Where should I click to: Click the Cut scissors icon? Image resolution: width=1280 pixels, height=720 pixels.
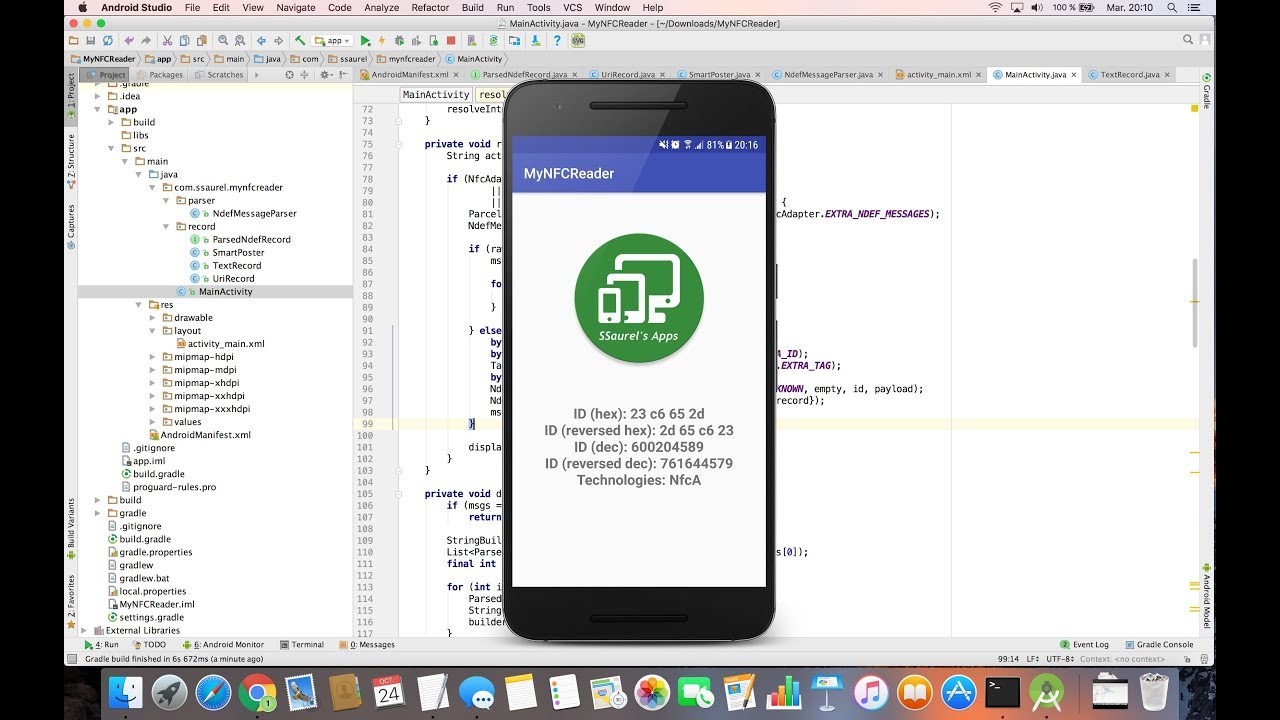point(167,41)
